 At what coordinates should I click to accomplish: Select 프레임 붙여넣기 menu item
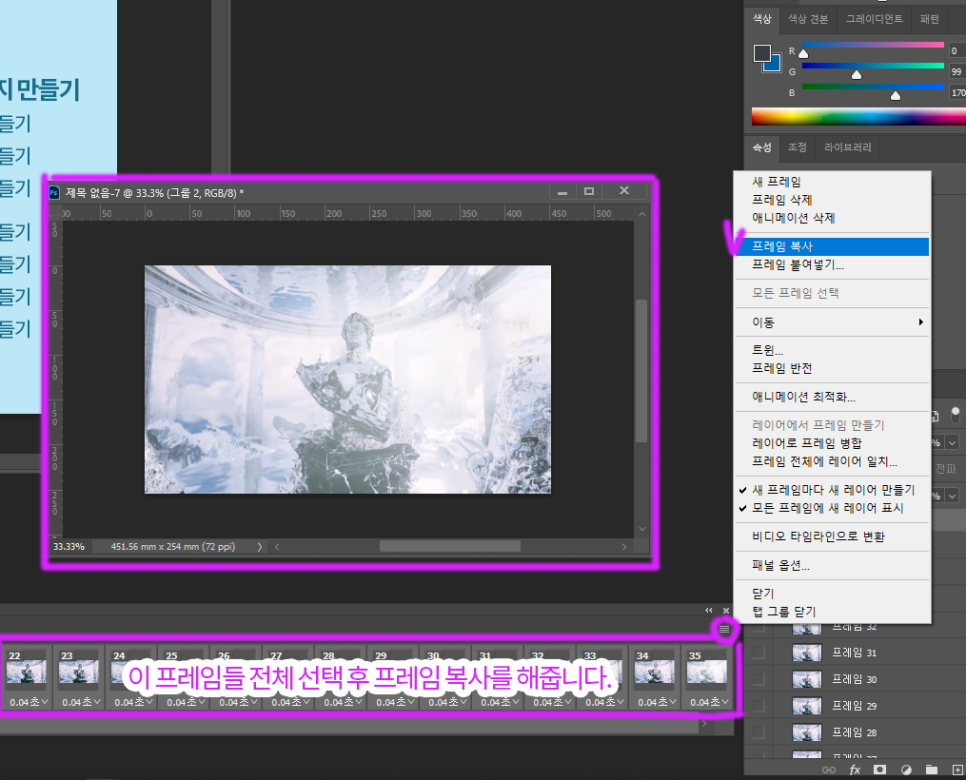click(832, 265)
